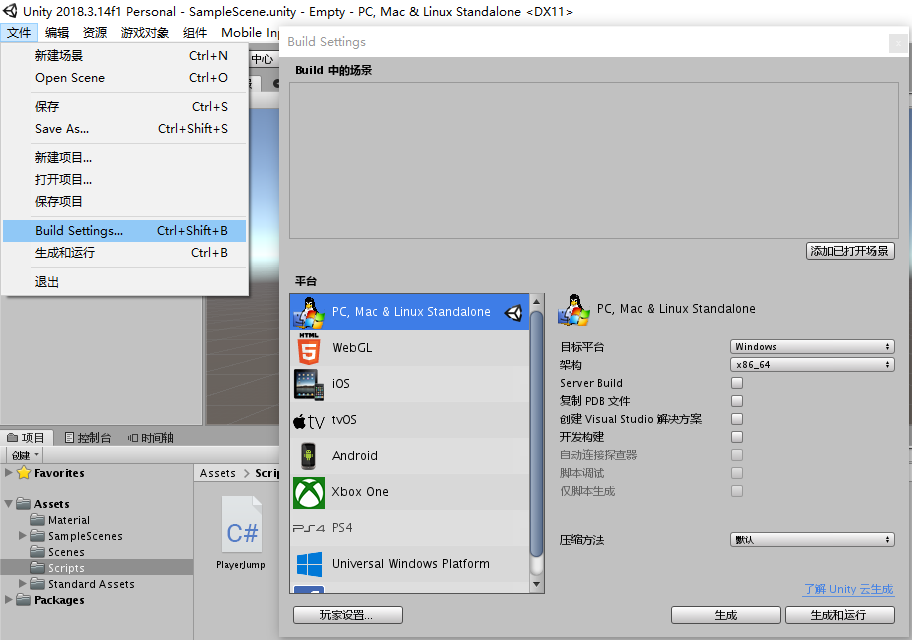Open the 资源 menu
912x640 pixels.
tap(95, 33)
